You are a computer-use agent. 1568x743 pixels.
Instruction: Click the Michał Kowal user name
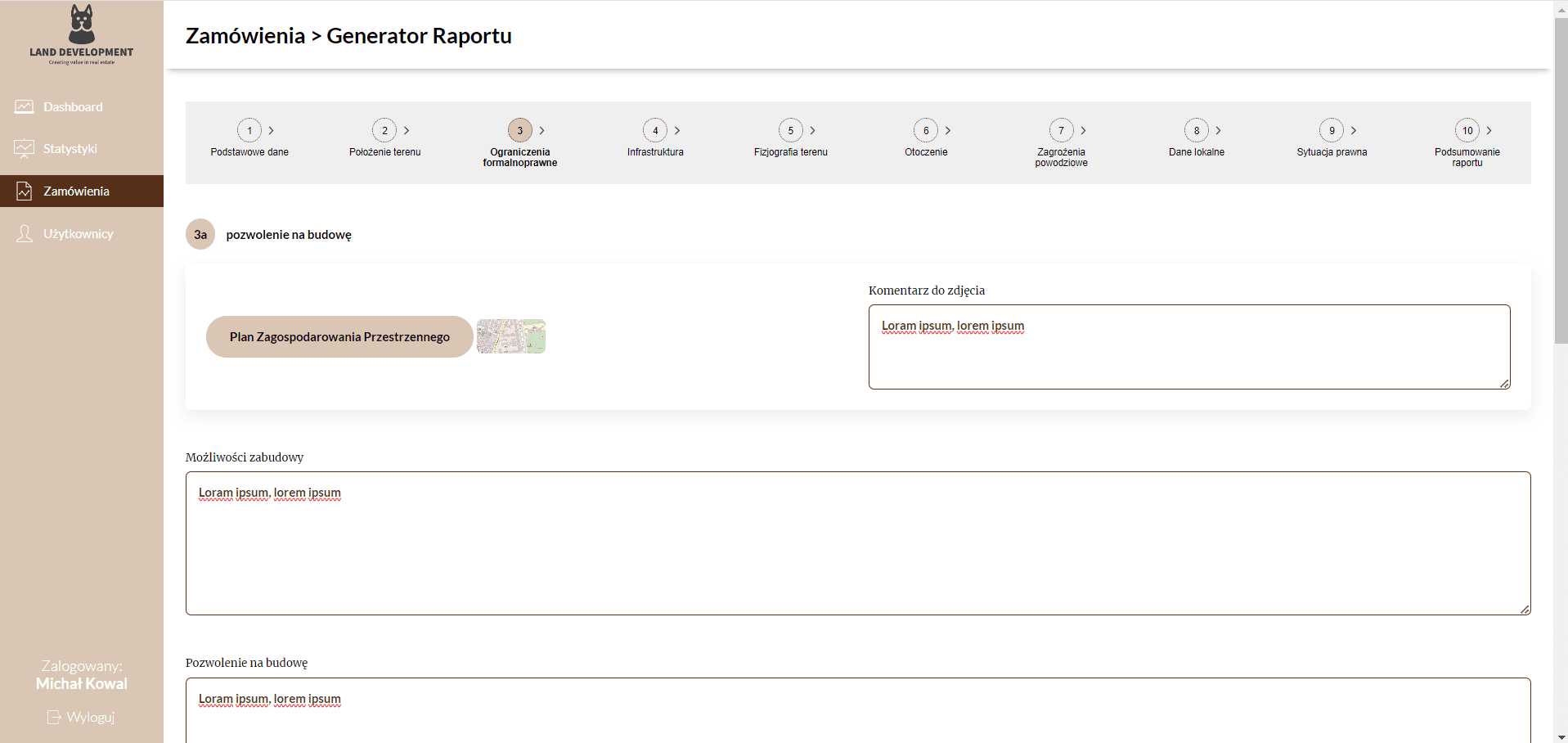click(x=82, y=683)
